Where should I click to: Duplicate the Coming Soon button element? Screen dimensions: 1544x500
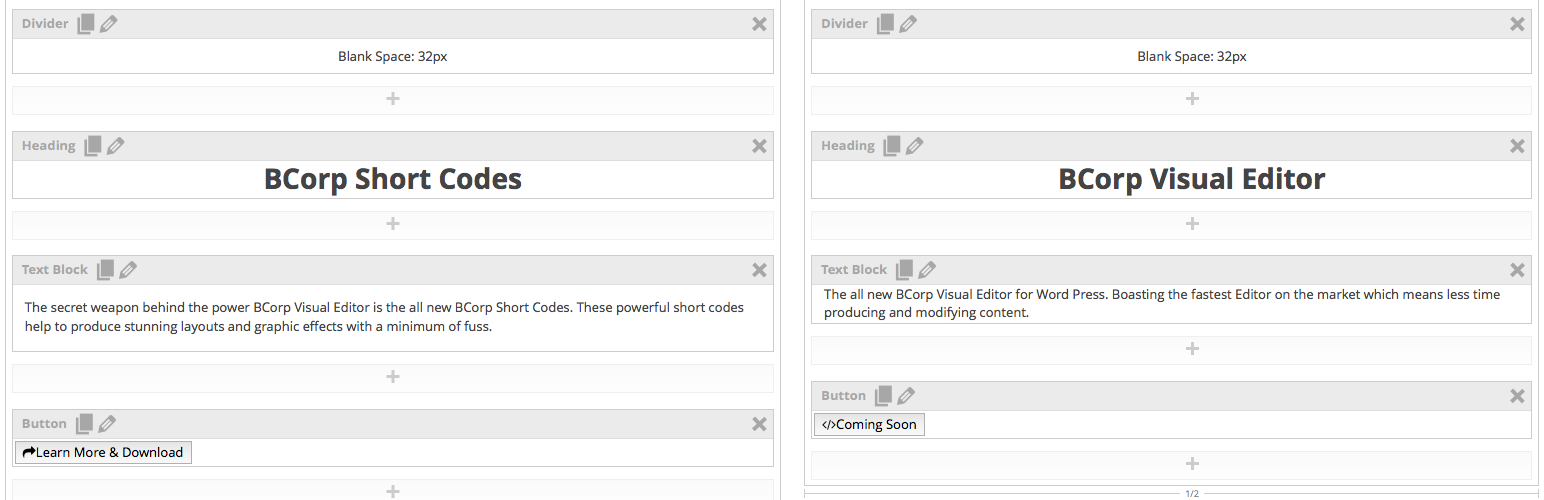883,396
